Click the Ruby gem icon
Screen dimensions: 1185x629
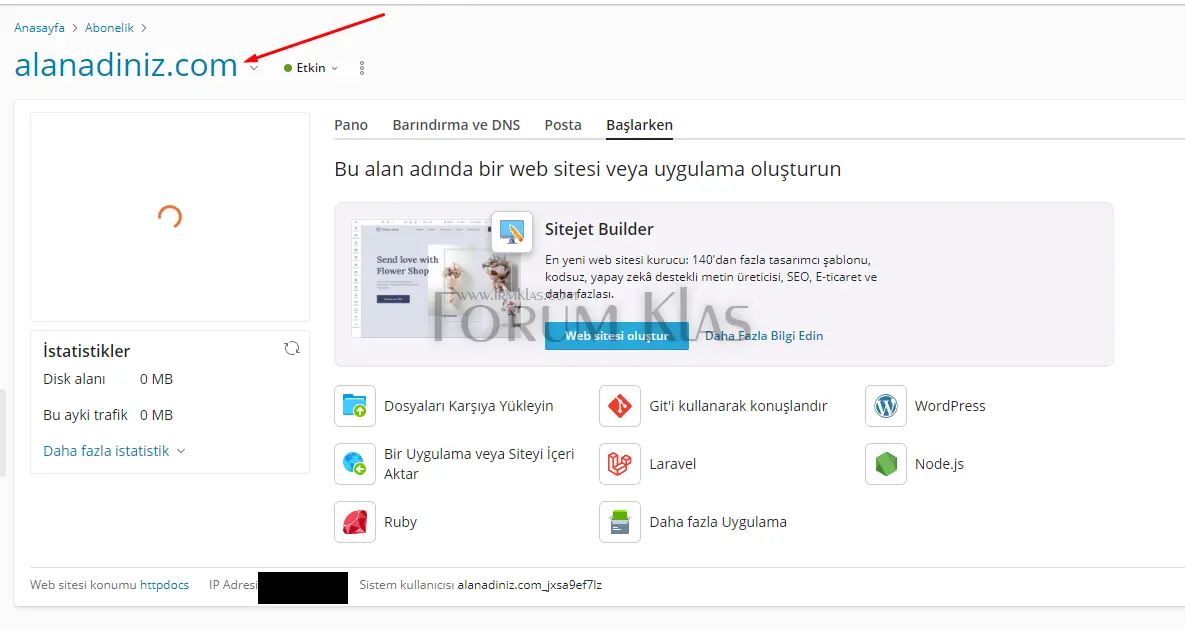[355, 522]
